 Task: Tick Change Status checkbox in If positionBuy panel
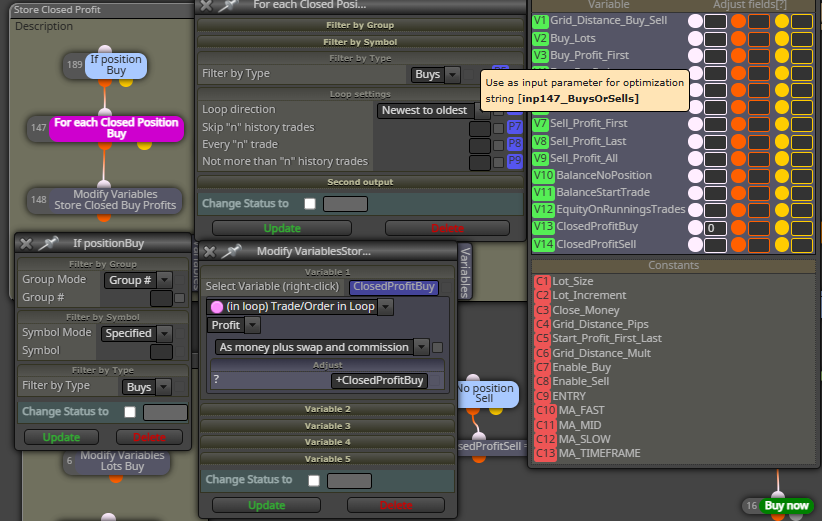tap(130, 412)
